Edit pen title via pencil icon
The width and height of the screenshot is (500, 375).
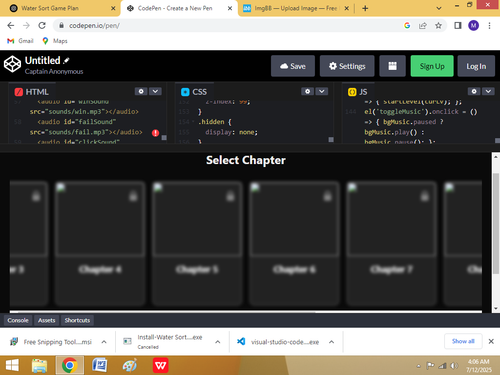(x=66, y=60)
